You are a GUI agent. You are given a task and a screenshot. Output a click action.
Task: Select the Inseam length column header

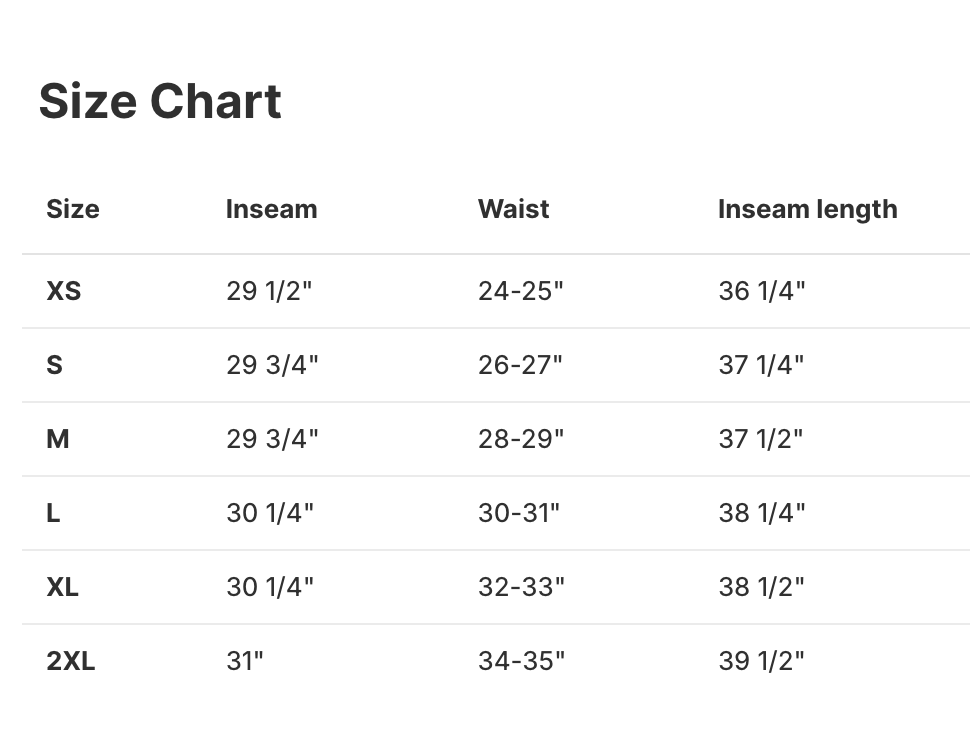[x=807, y=209]
